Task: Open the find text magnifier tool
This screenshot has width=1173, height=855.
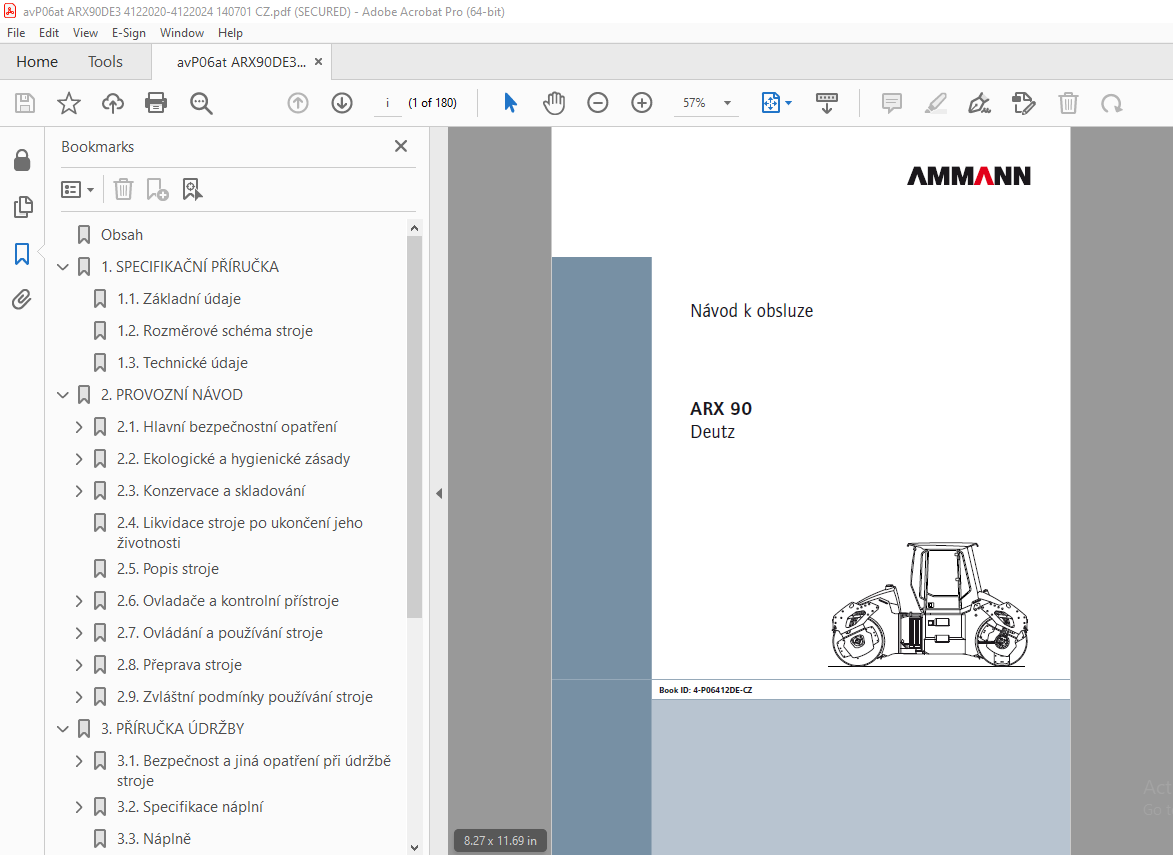Action: tap(201, 103)
